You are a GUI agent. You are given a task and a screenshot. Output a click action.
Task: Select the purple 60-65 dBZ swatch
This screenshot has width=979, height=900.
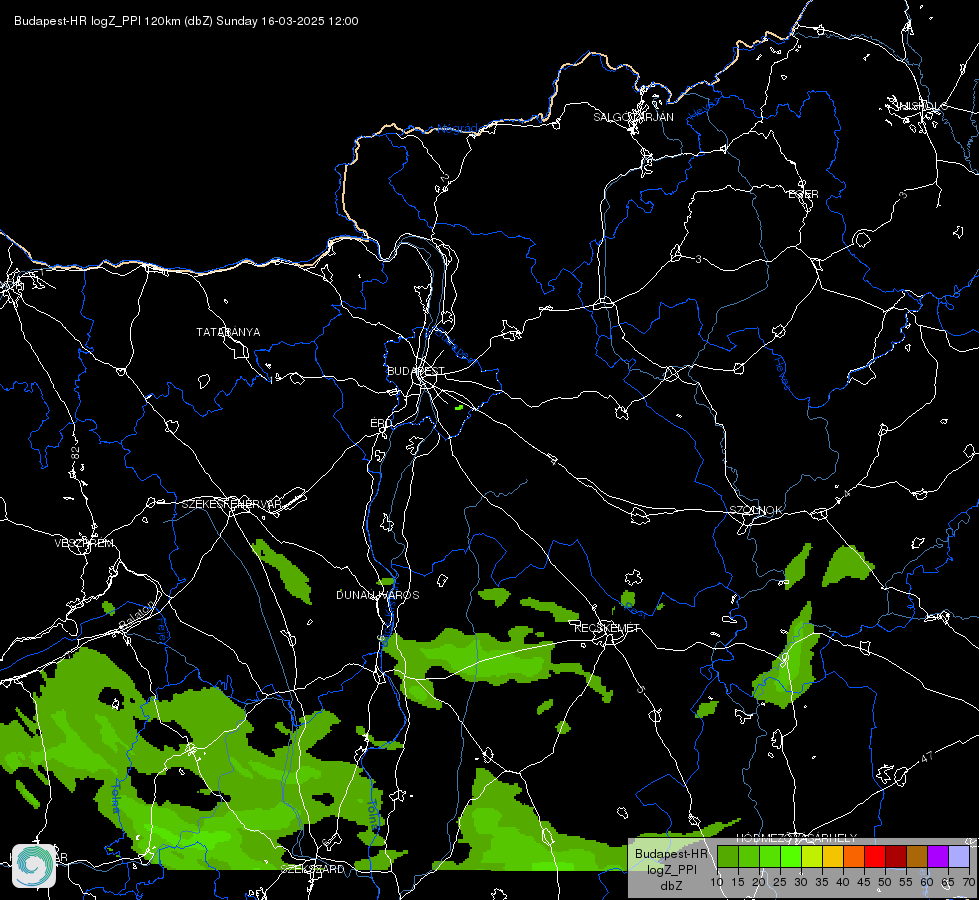click(938, 856)
